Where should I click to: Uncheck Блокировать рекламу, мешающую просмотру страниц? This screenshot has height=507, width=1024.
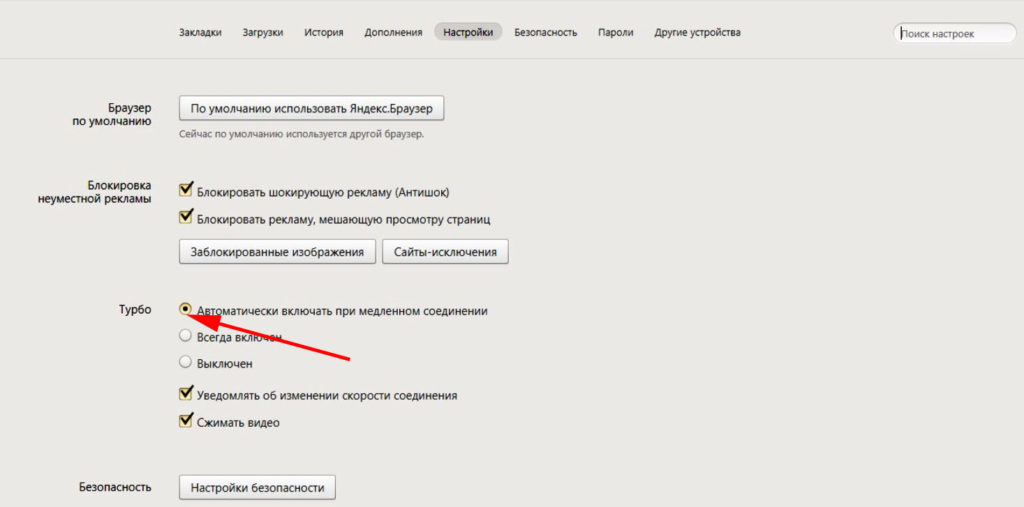[x=185, y=217]
